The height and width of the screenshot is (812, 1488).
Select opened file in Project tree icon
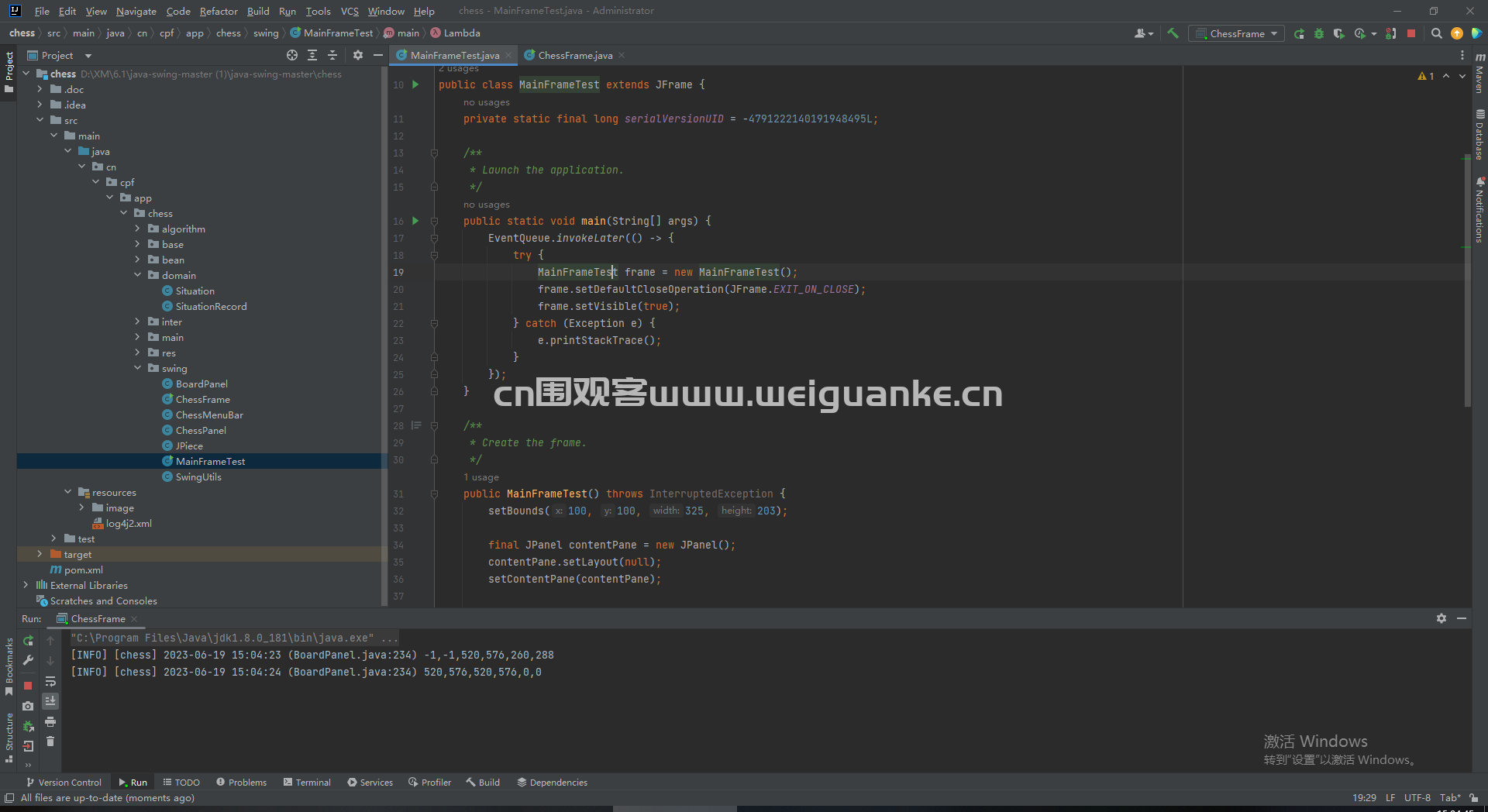[292, 55]
